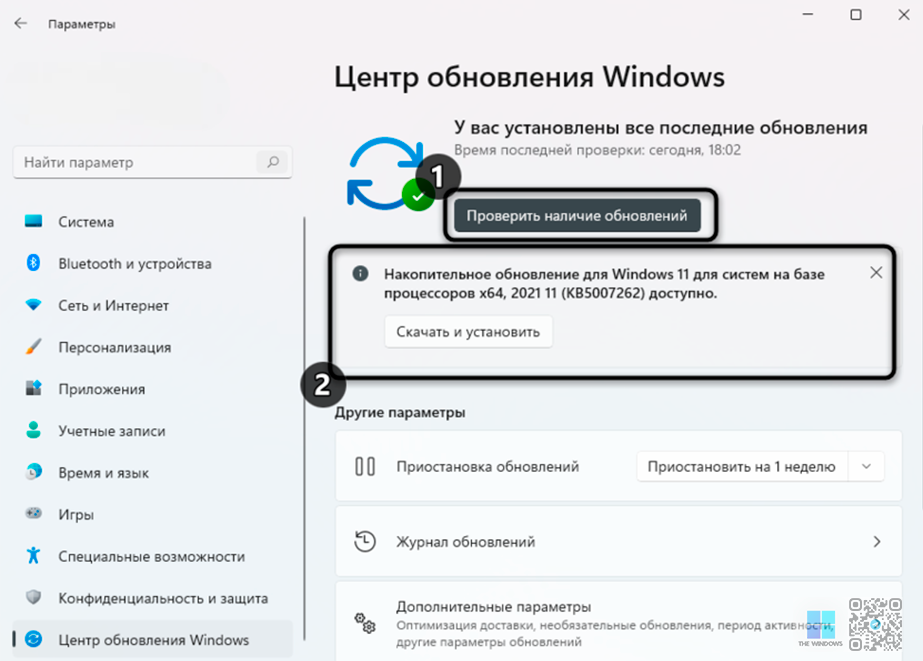This screenshot has height=661, width=923.
Task: Click the Время и язык globe icon
Action: click(34, 471)
